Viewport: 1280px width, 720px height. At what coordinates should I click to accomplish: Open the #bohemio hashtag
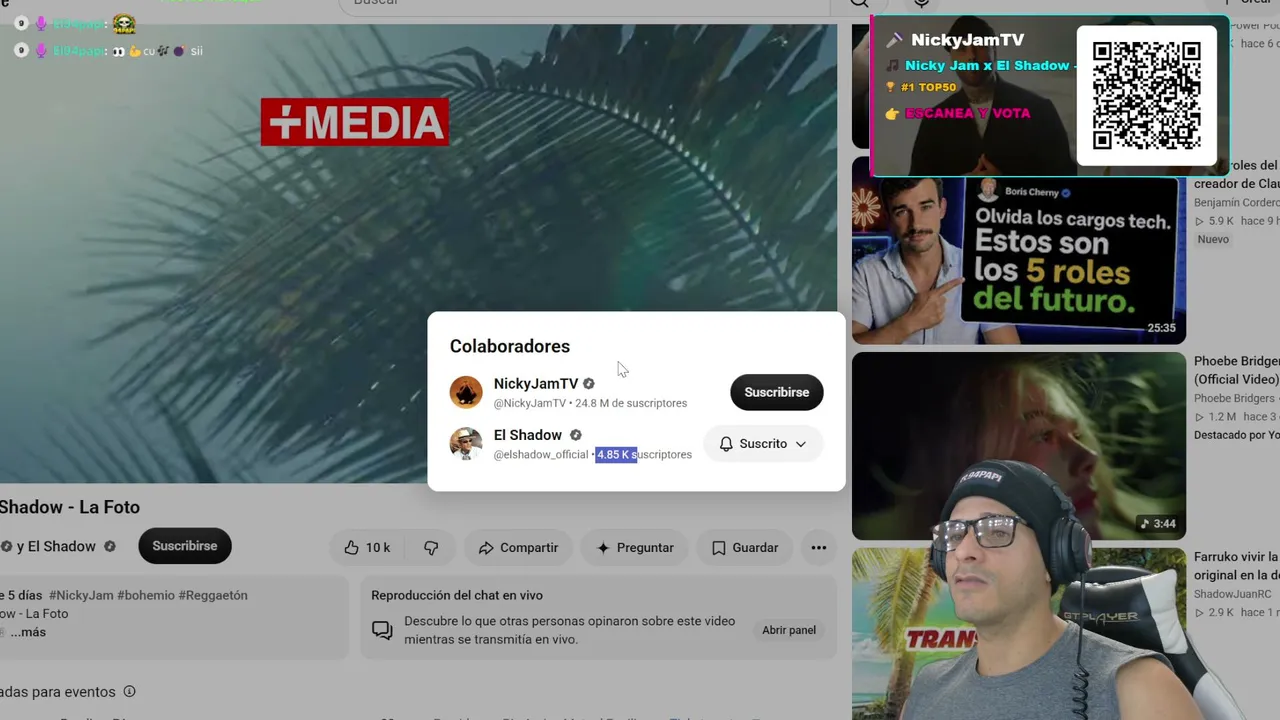point(146,595)
